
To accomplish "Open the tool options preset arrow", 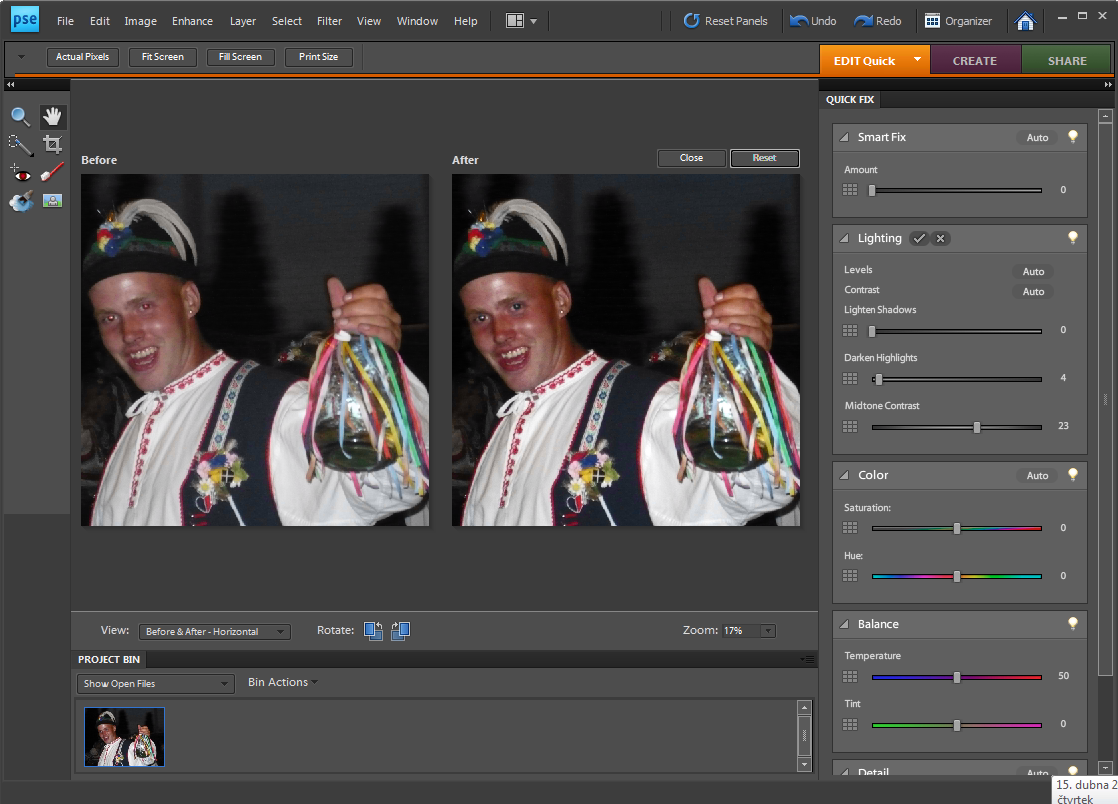I will [x=21, y=57].
